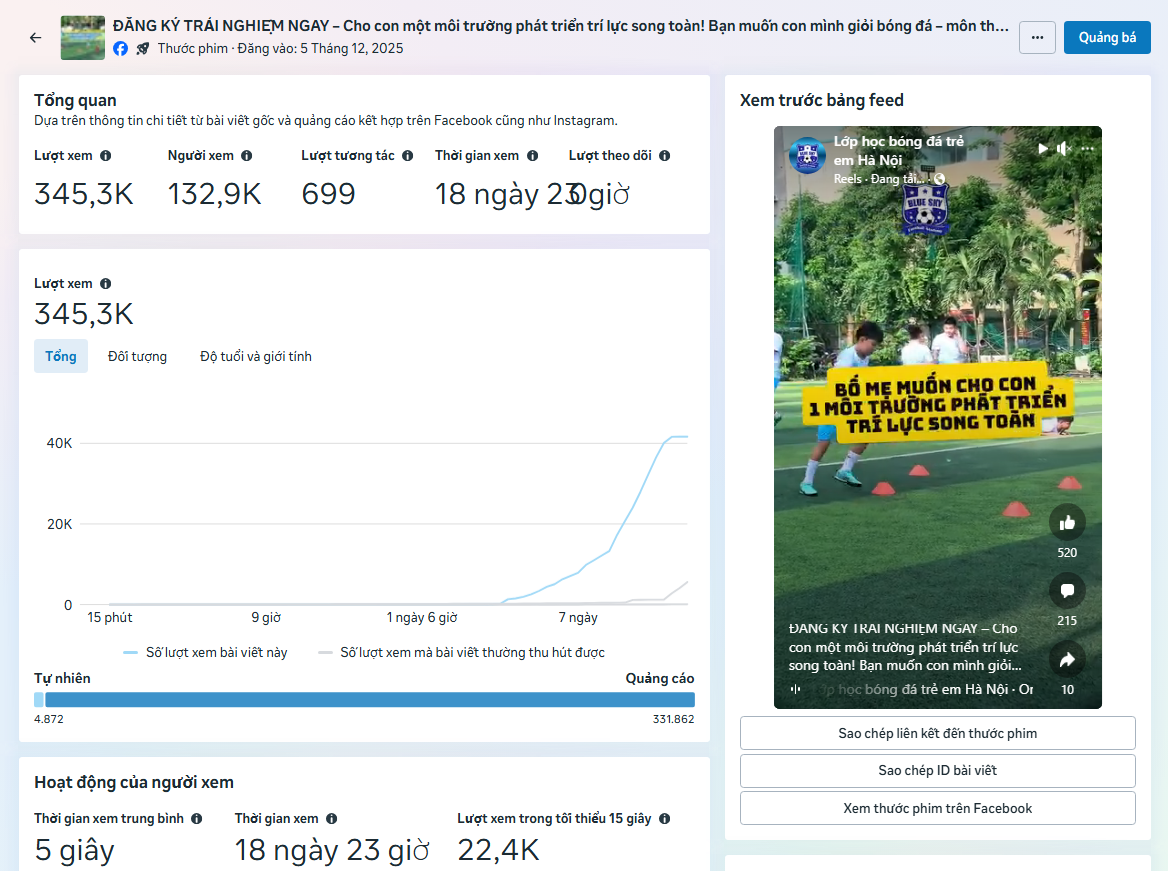Viewport: 1168px width, 871px height.
Task: Toggle sound with the reel preview mute icon
Action: 1064,148
